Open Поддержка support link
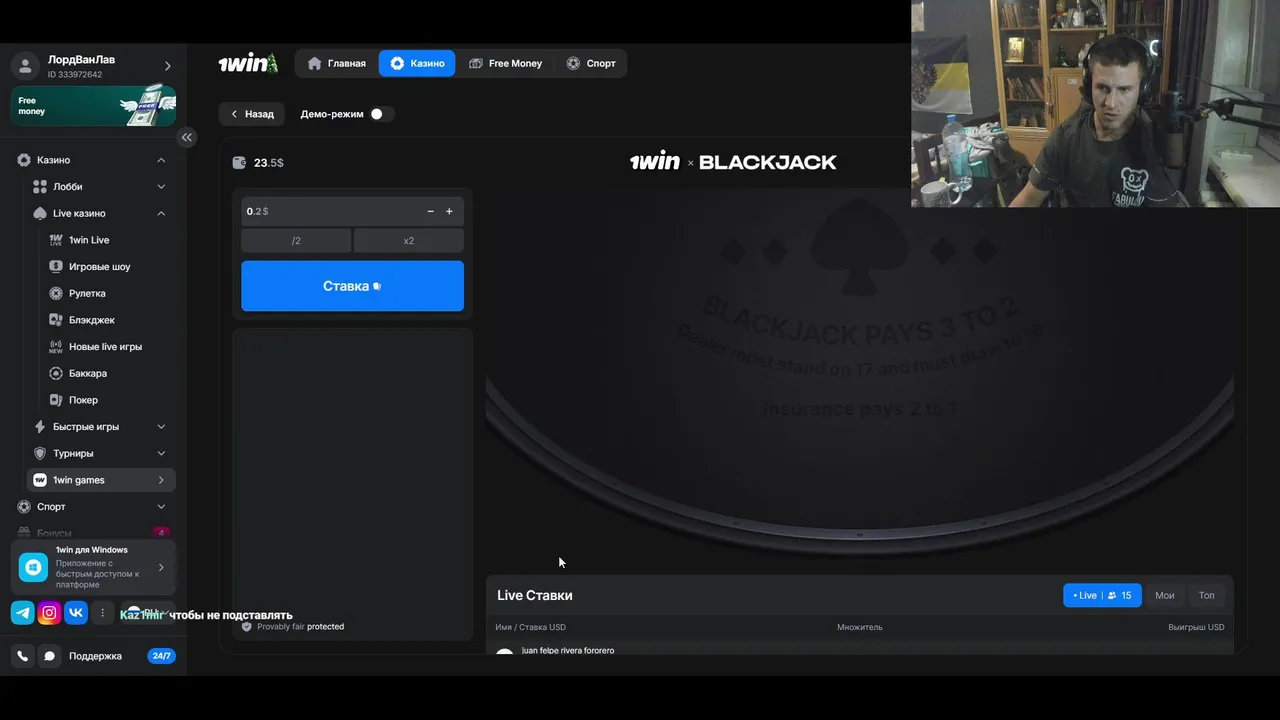The image size is (1280, 720). 95,656
